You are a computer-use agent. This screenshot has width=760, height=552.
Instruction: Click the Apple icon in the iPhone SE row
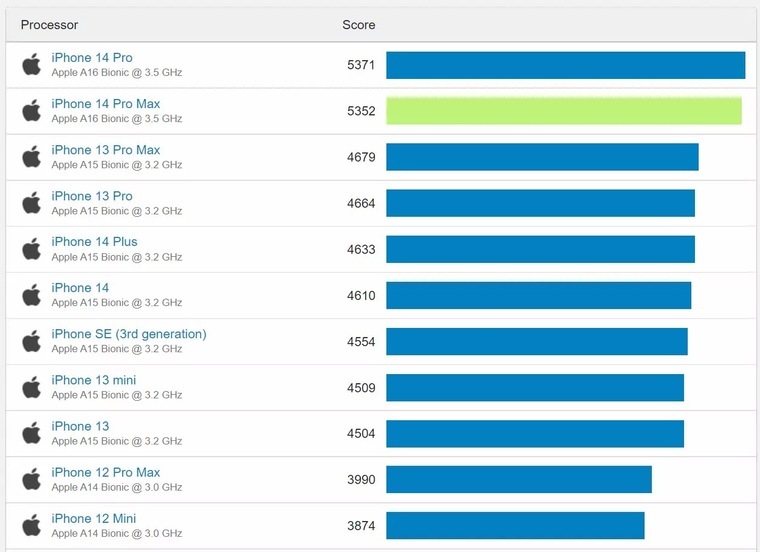click(x=32, y=341)
